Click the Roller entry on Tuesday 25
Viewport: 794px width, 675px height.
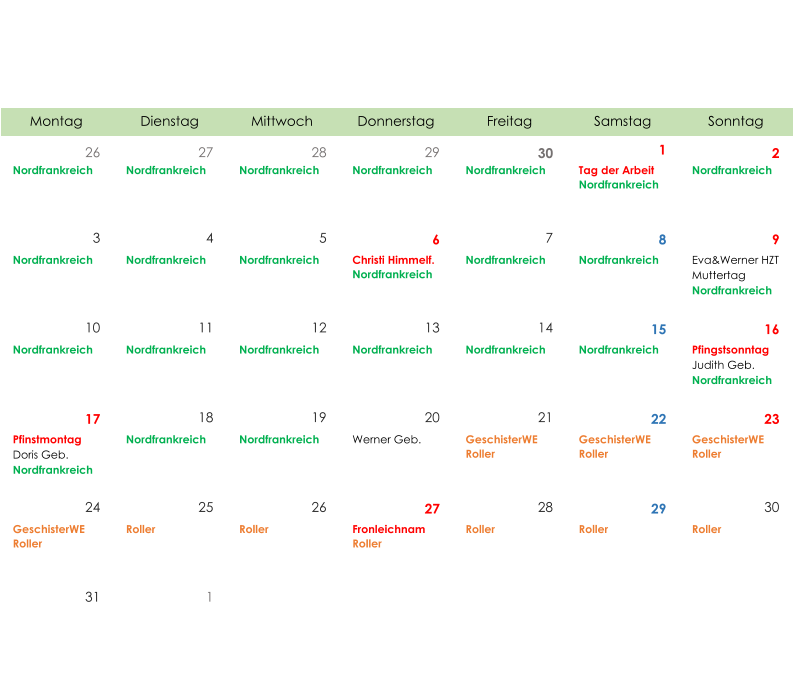(141, 529)
